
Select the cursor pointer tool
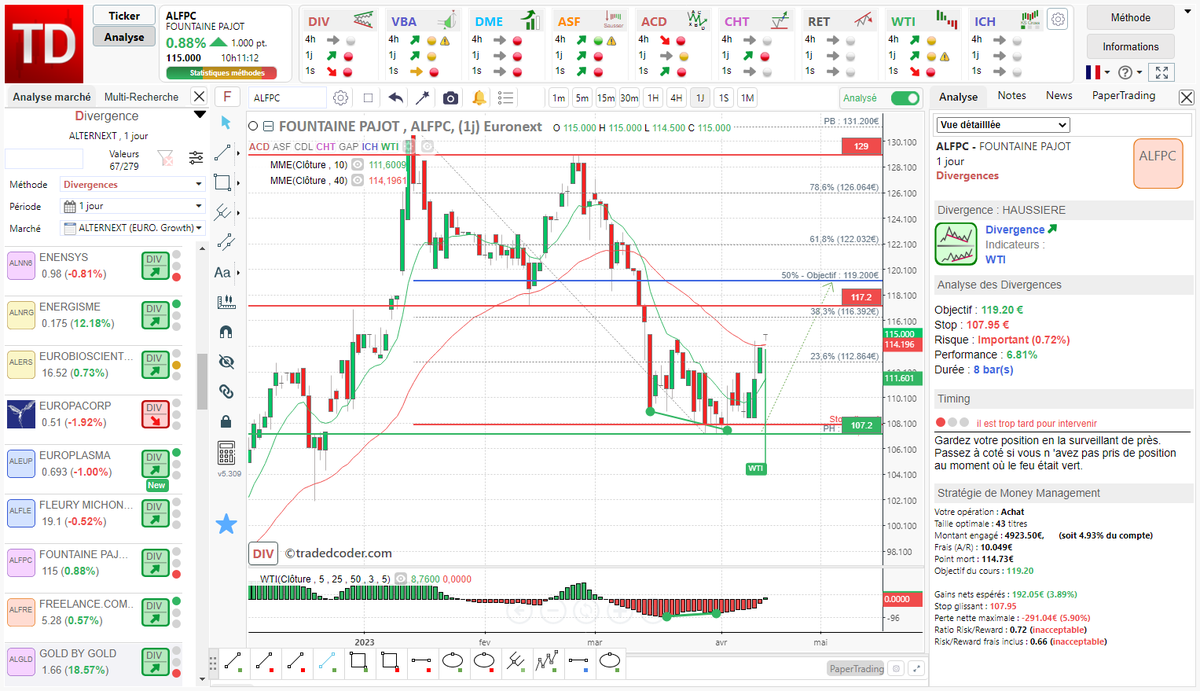coord(226,122)
